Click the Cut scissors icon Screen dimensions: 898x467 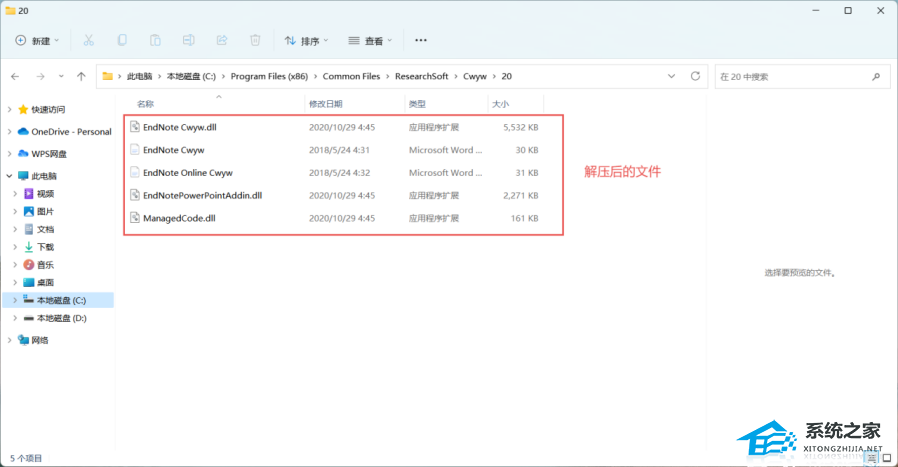point(88,40)
